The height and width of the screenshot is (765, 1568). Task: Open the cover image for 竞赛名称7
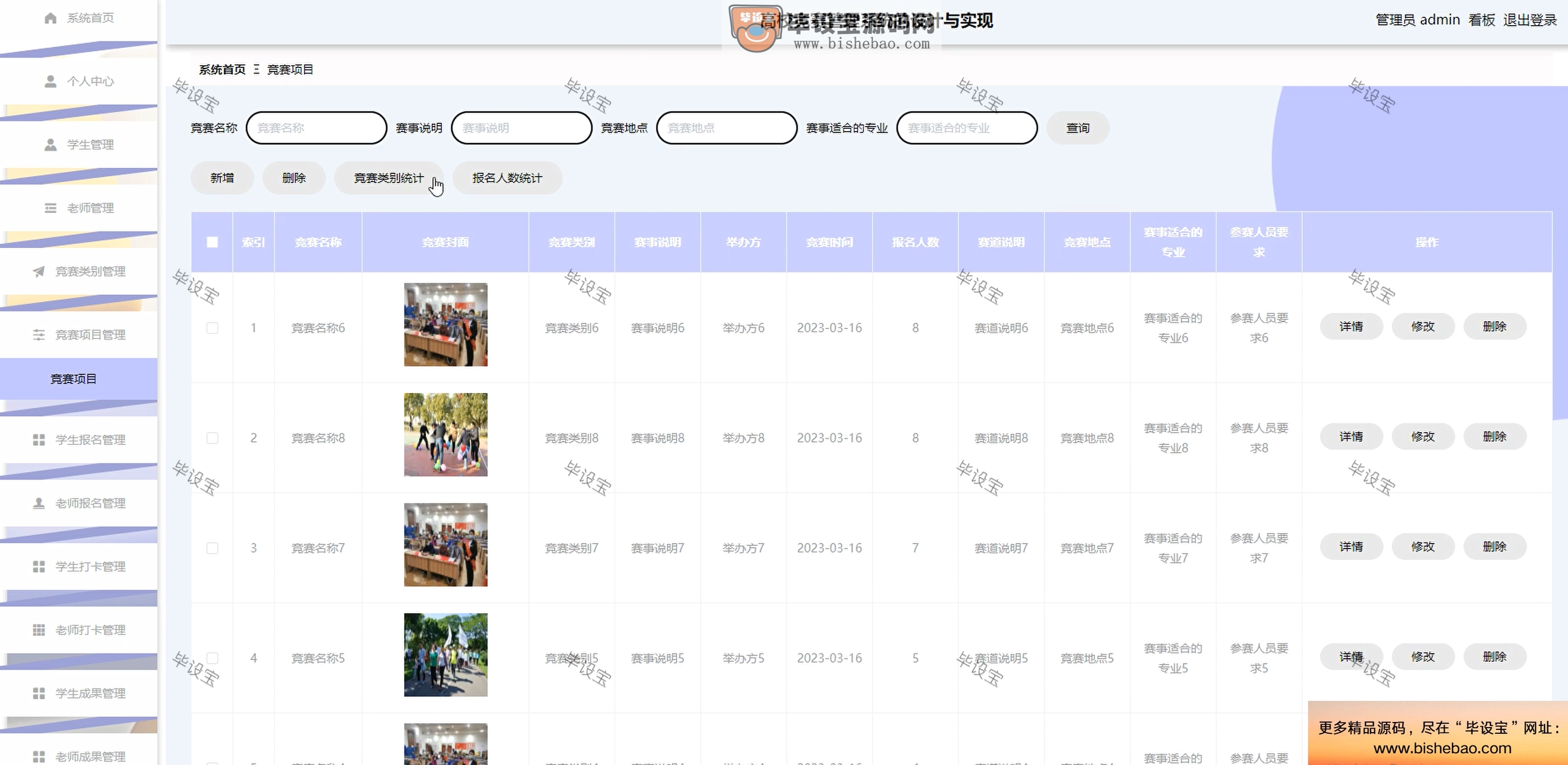(x=446, y=545)
